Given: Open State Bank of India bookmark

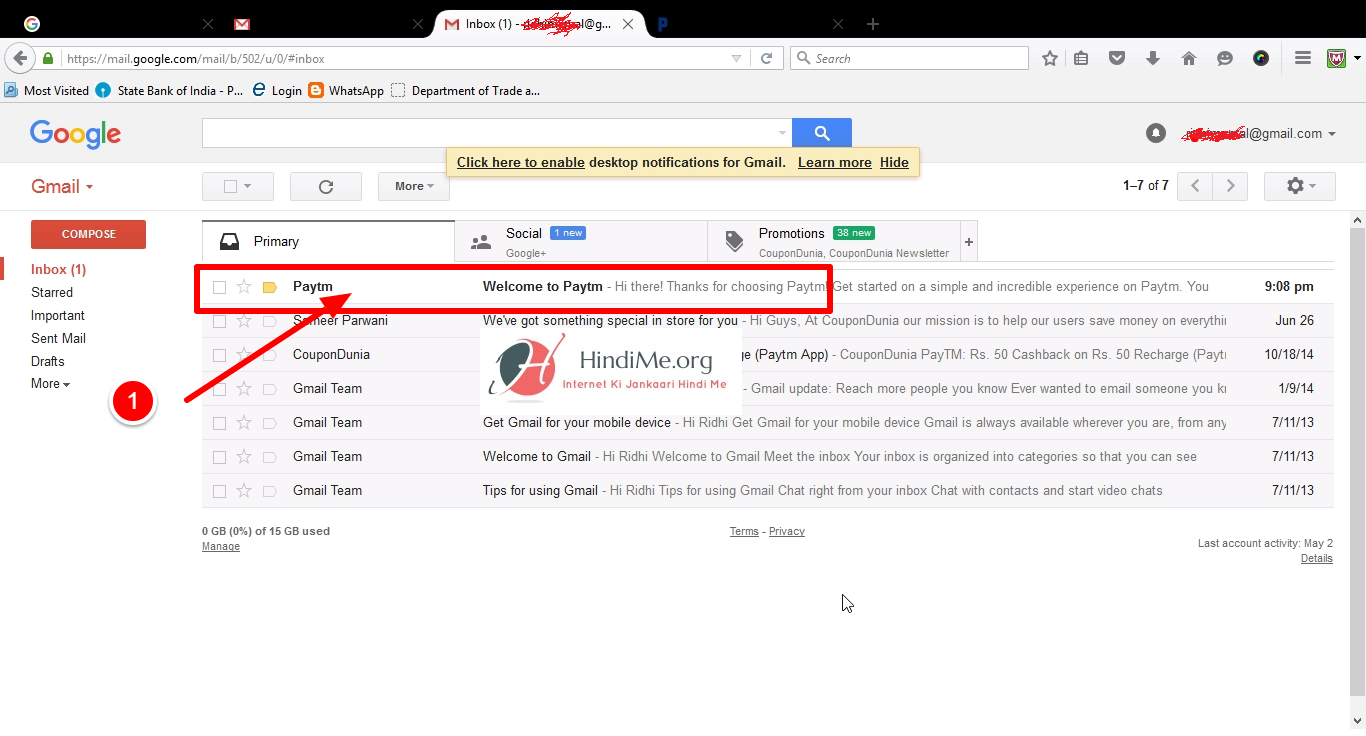Looking at the screenshot, I should click(x=170, y=90).
